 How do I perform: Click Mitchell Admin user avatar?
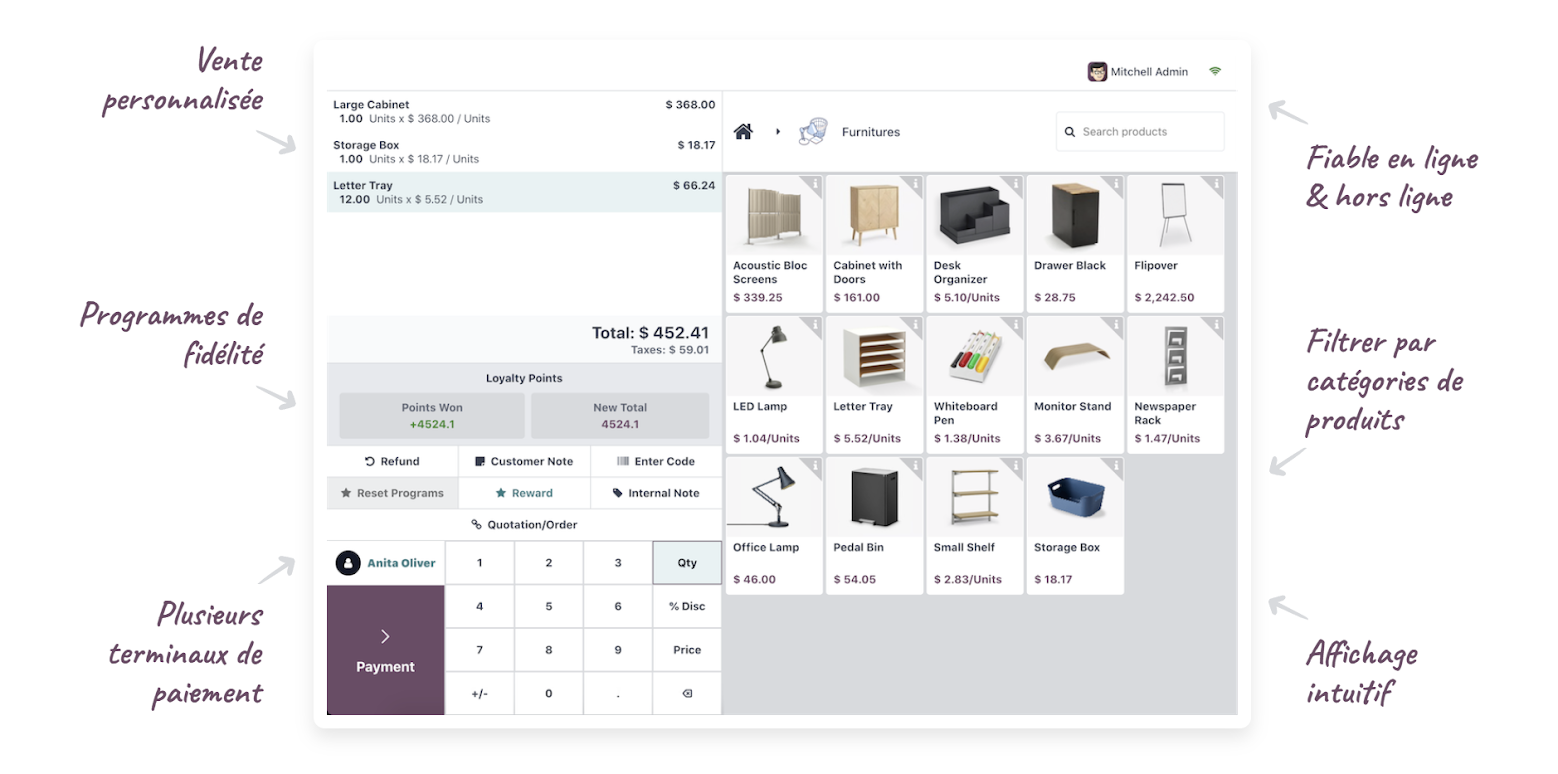coord(1097,72)
